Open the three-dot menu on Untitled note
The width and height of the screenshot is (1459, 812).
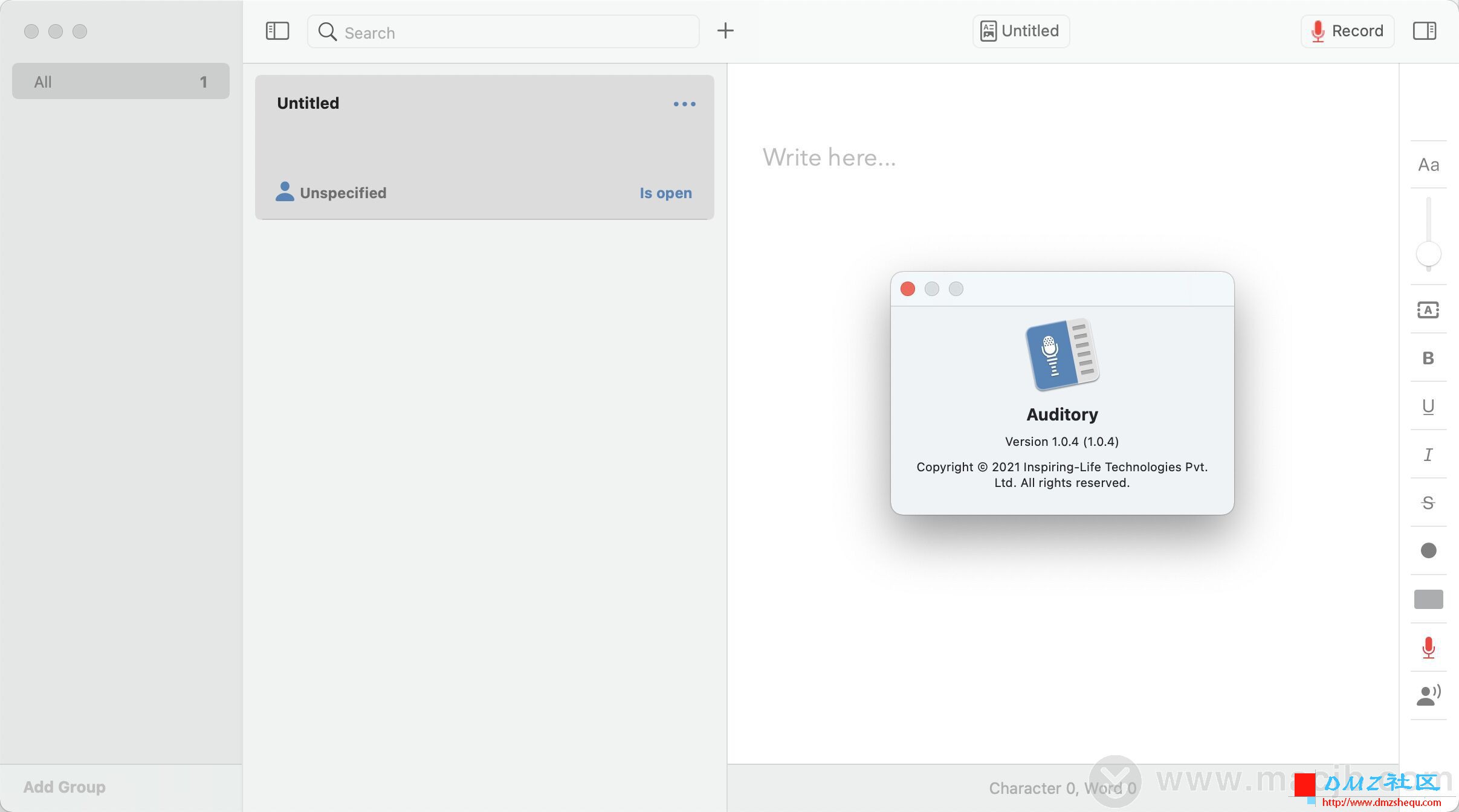684,104
